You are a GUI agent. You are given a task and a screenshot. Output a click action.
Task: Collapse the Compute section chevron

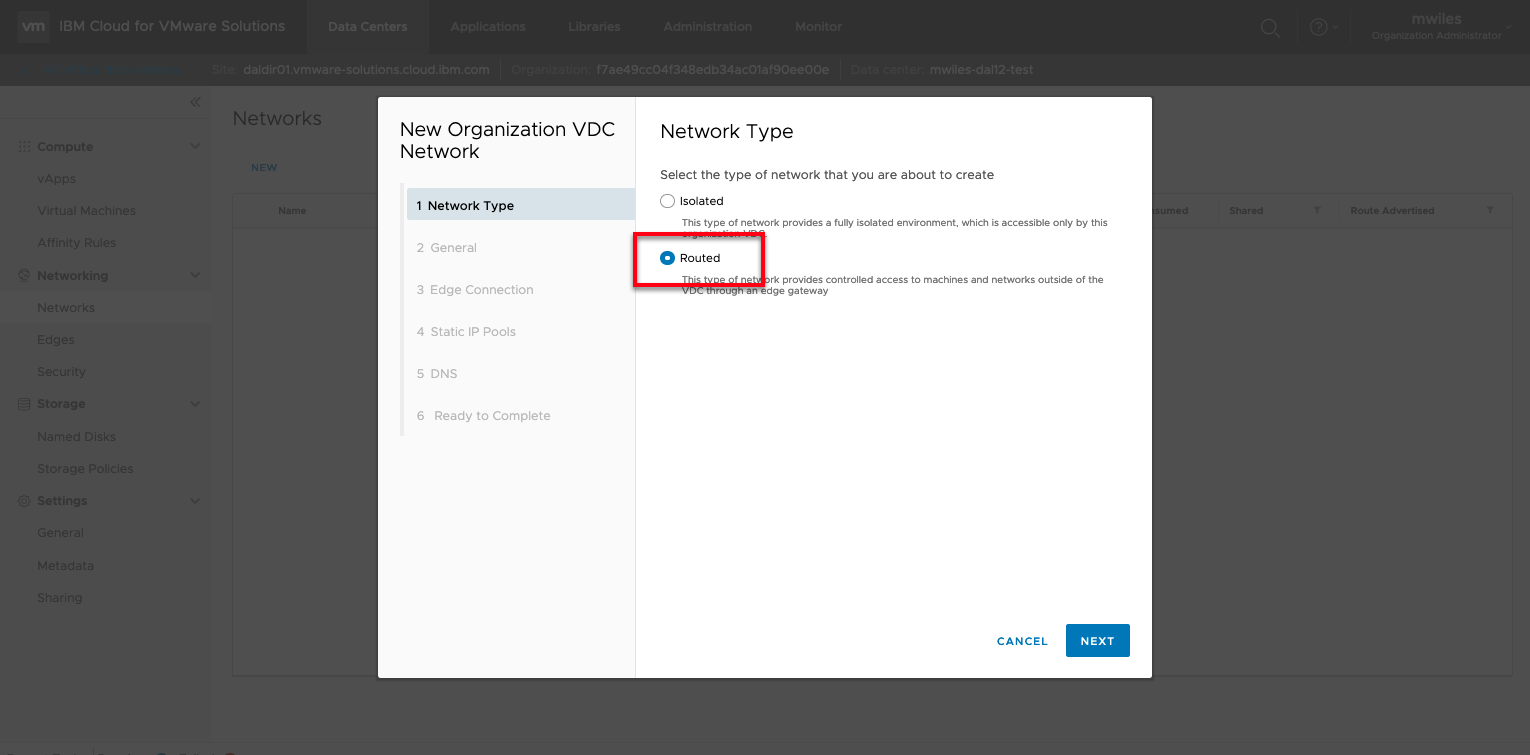point(195,147)
